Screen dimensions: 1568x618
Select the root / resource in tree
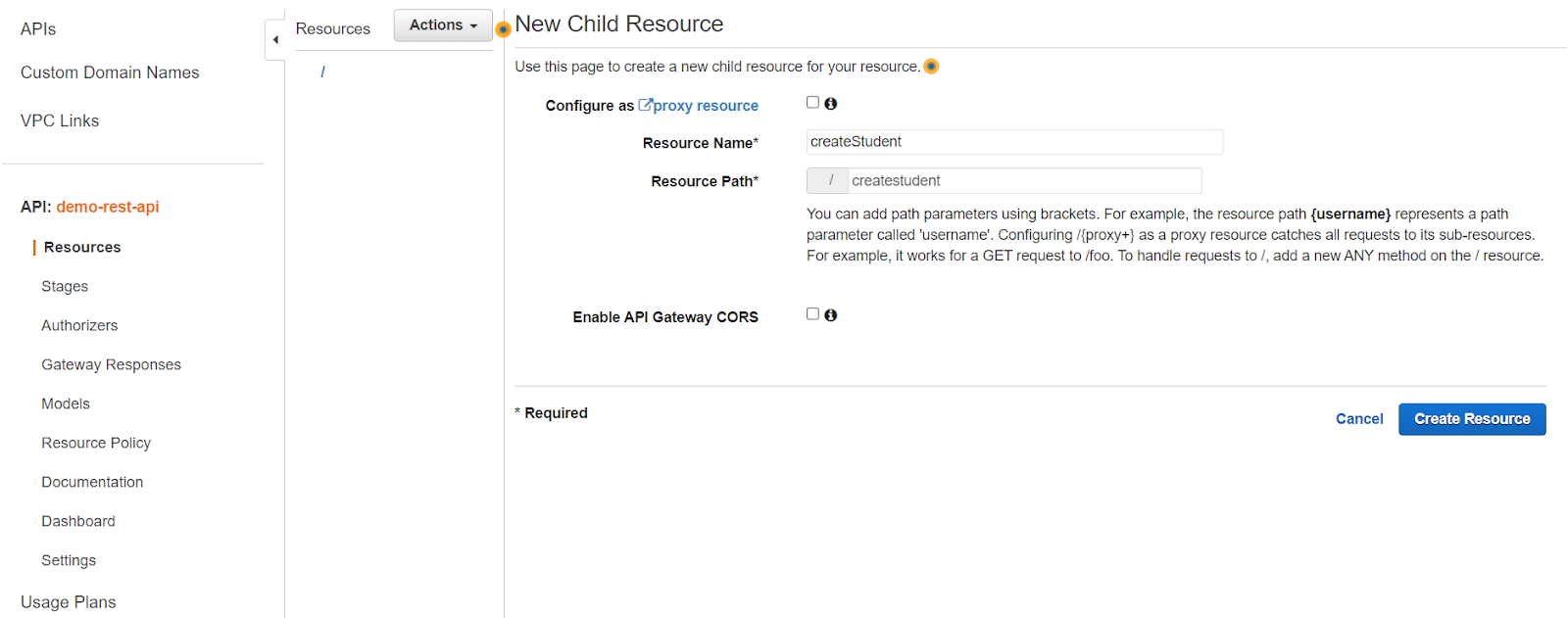pos(322,71)
